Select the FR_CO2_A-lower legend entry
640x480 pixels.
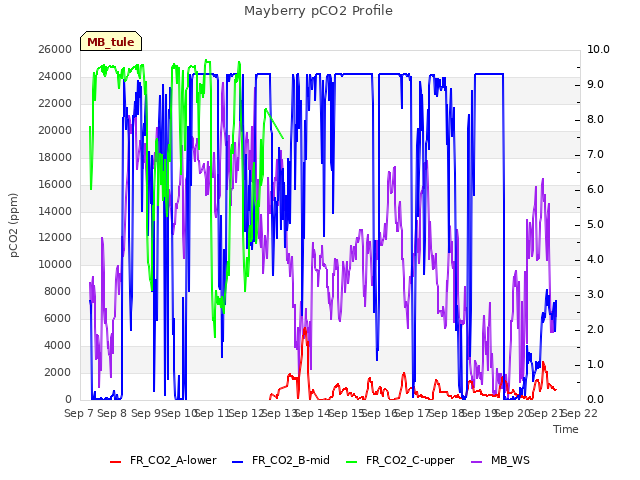163,460
